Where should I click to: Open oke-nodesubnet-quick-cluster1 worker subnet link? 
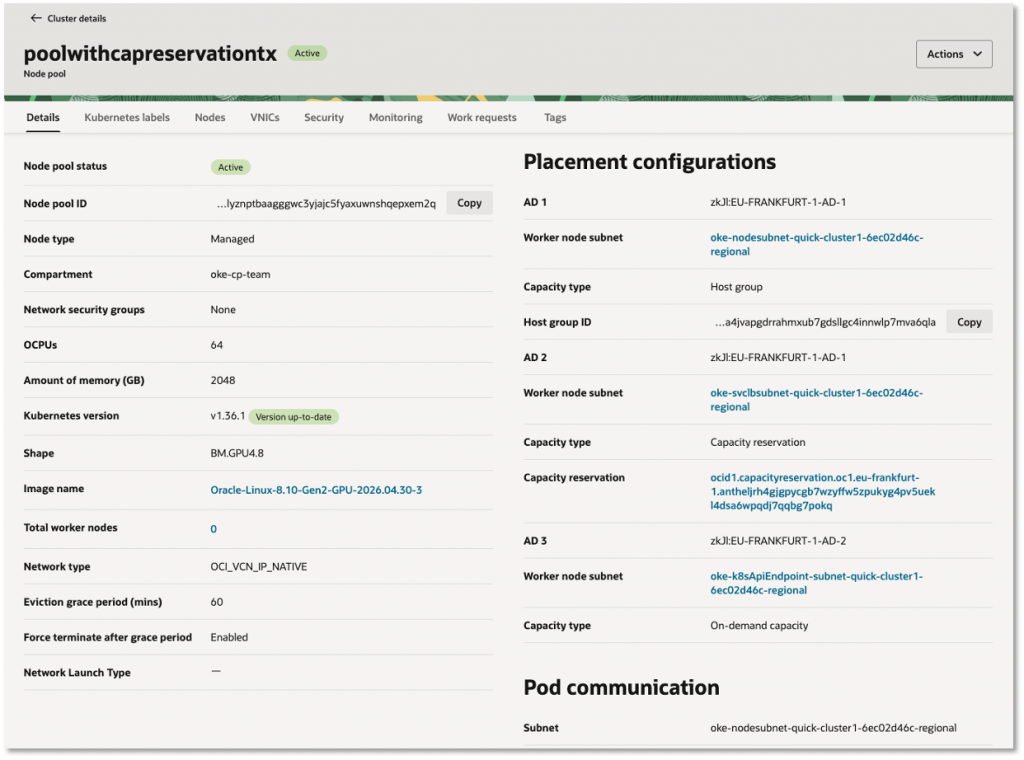coord(816,244)
